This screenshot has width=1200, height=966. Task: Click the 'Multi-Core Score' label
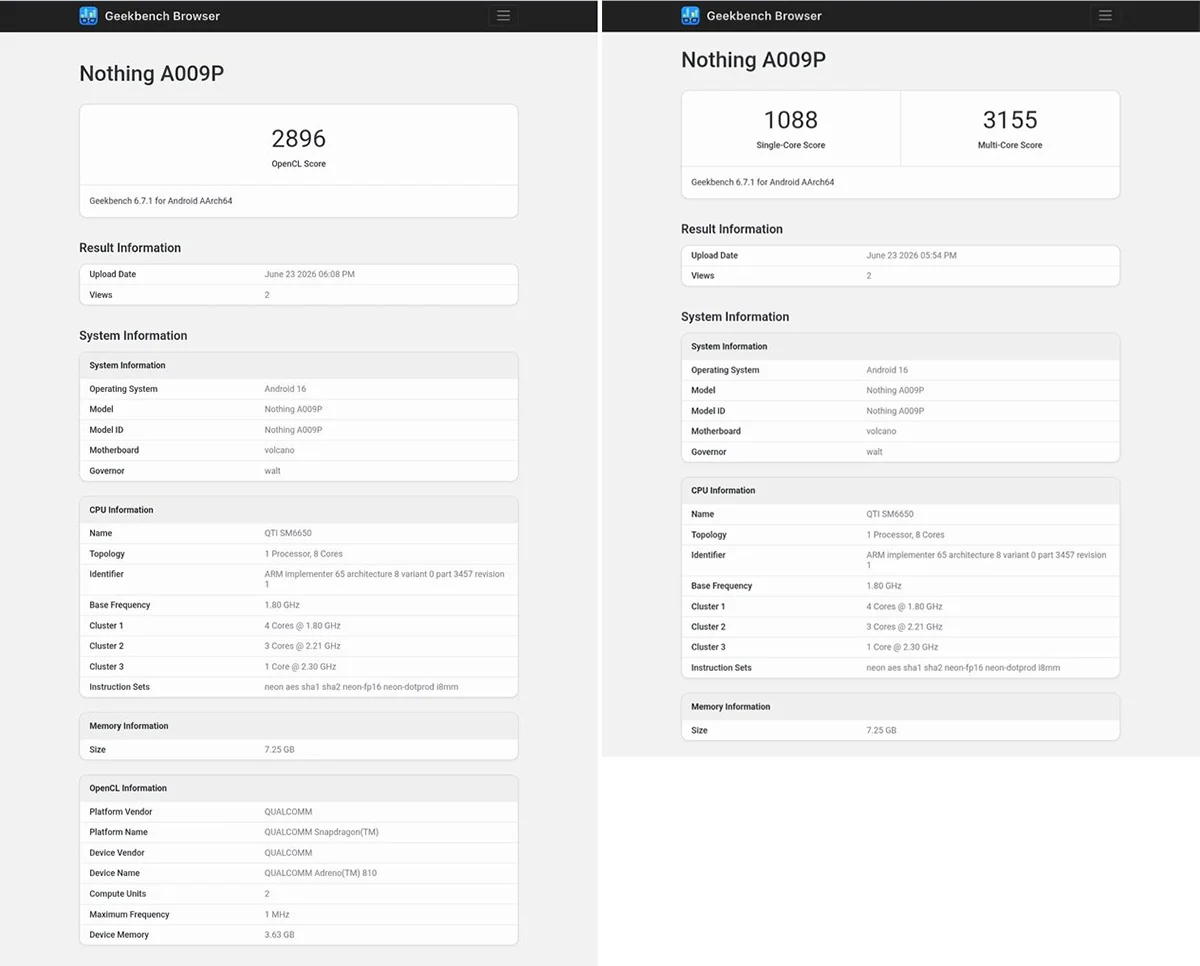(x=1010, y=145)
